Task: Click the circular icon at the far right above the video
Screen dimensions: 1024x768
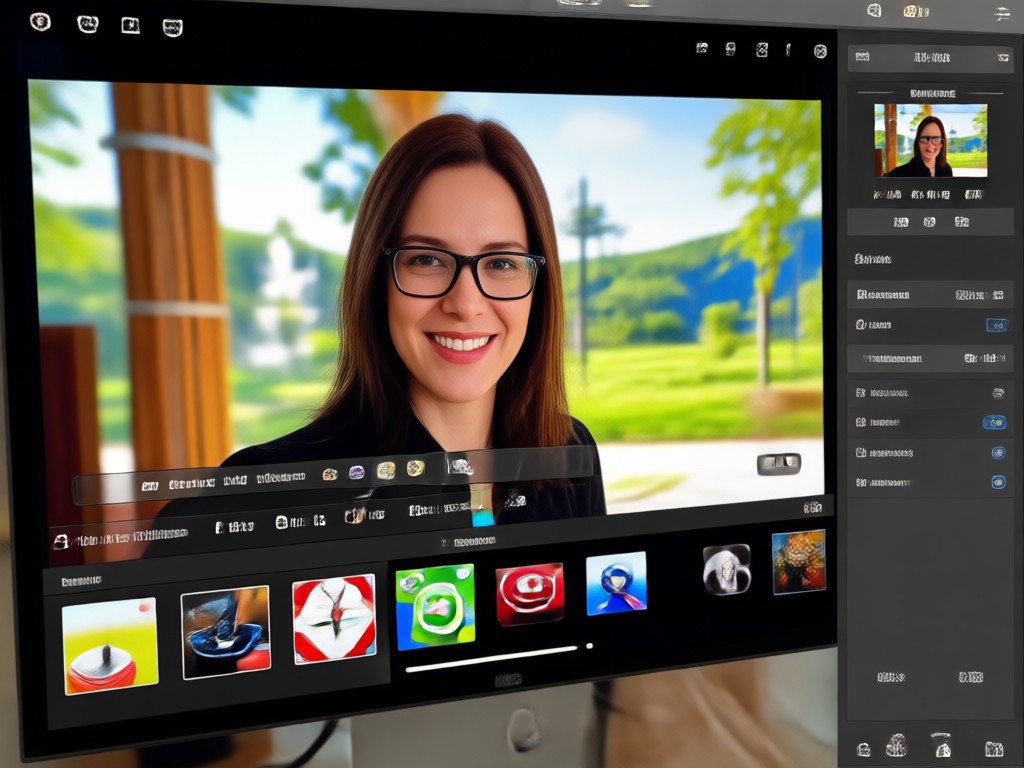Action: tap(820, 51)
